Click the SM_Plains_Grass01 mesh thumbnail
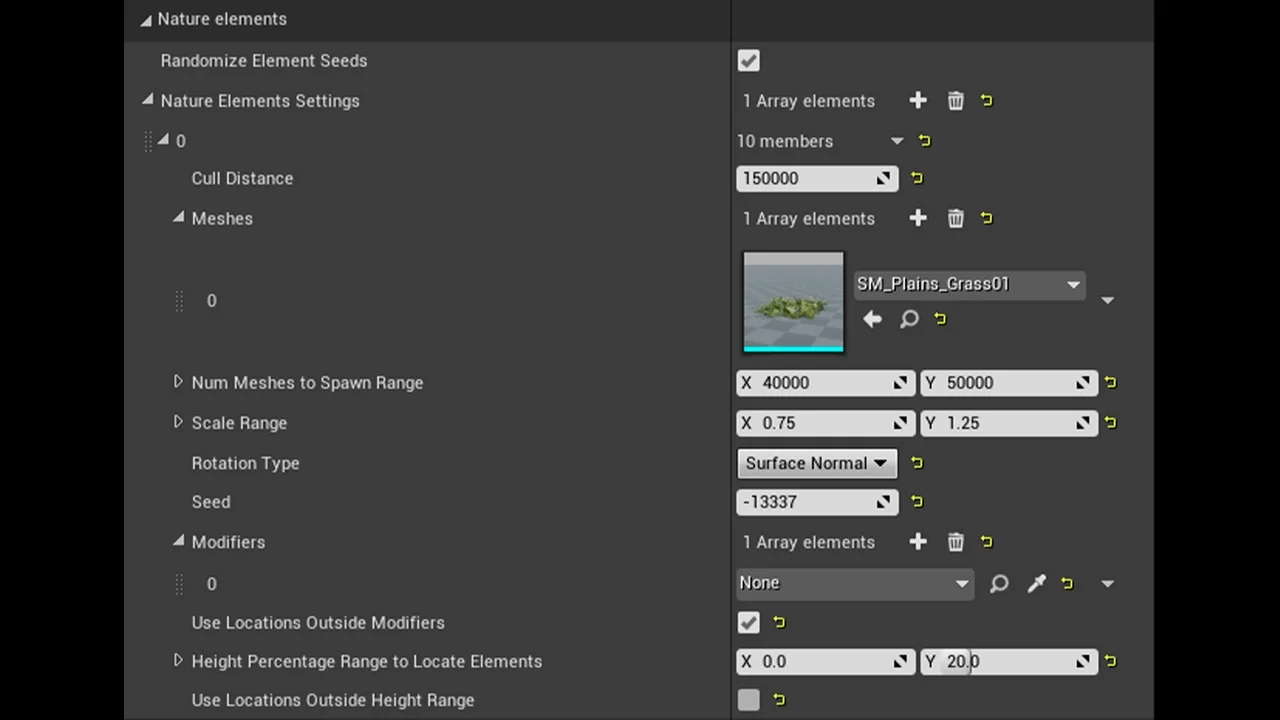 (x=793, y=301)
